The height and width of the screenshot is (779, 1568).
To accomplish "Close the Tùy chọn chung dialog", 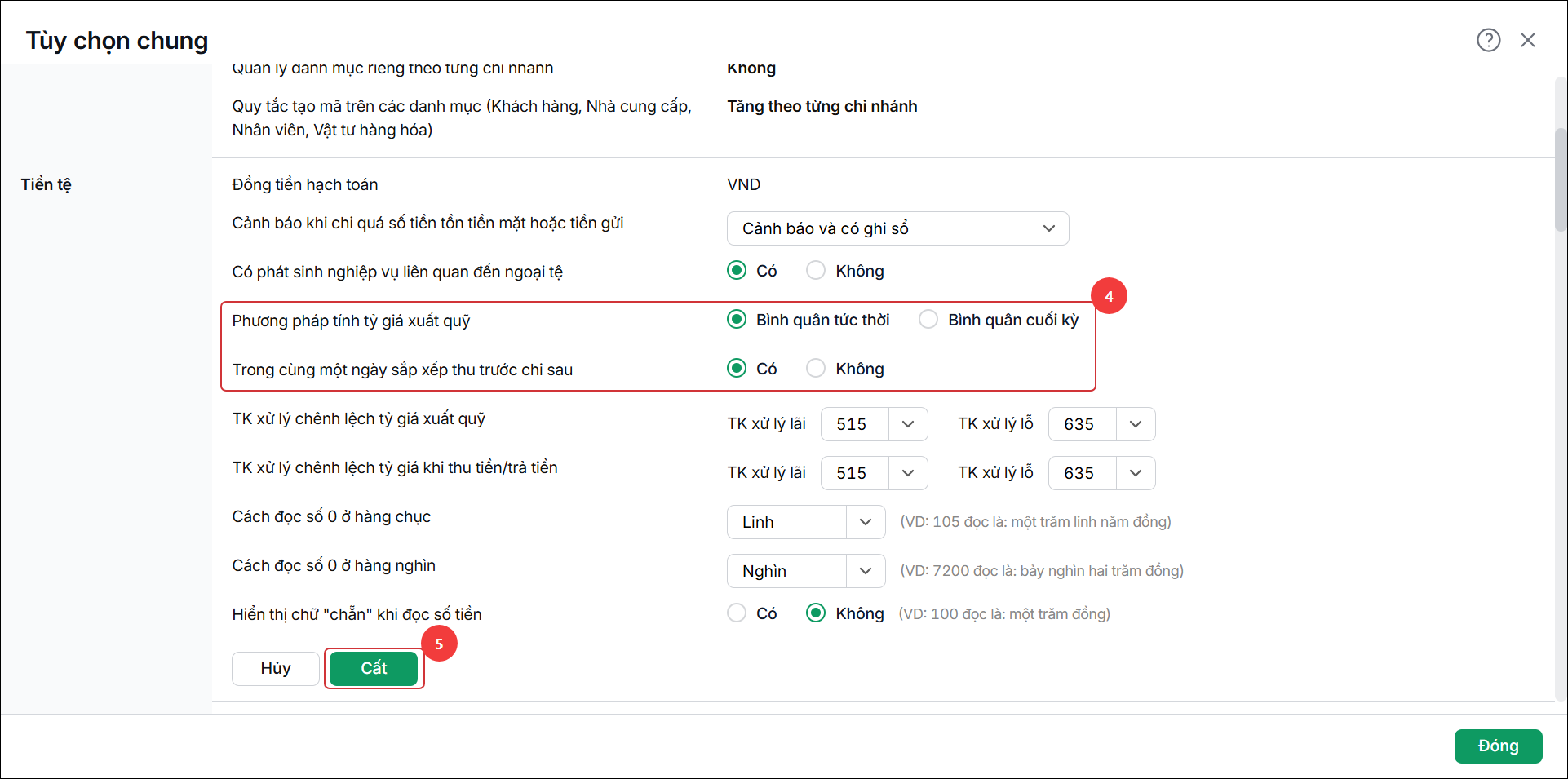I will point(1528,40).
